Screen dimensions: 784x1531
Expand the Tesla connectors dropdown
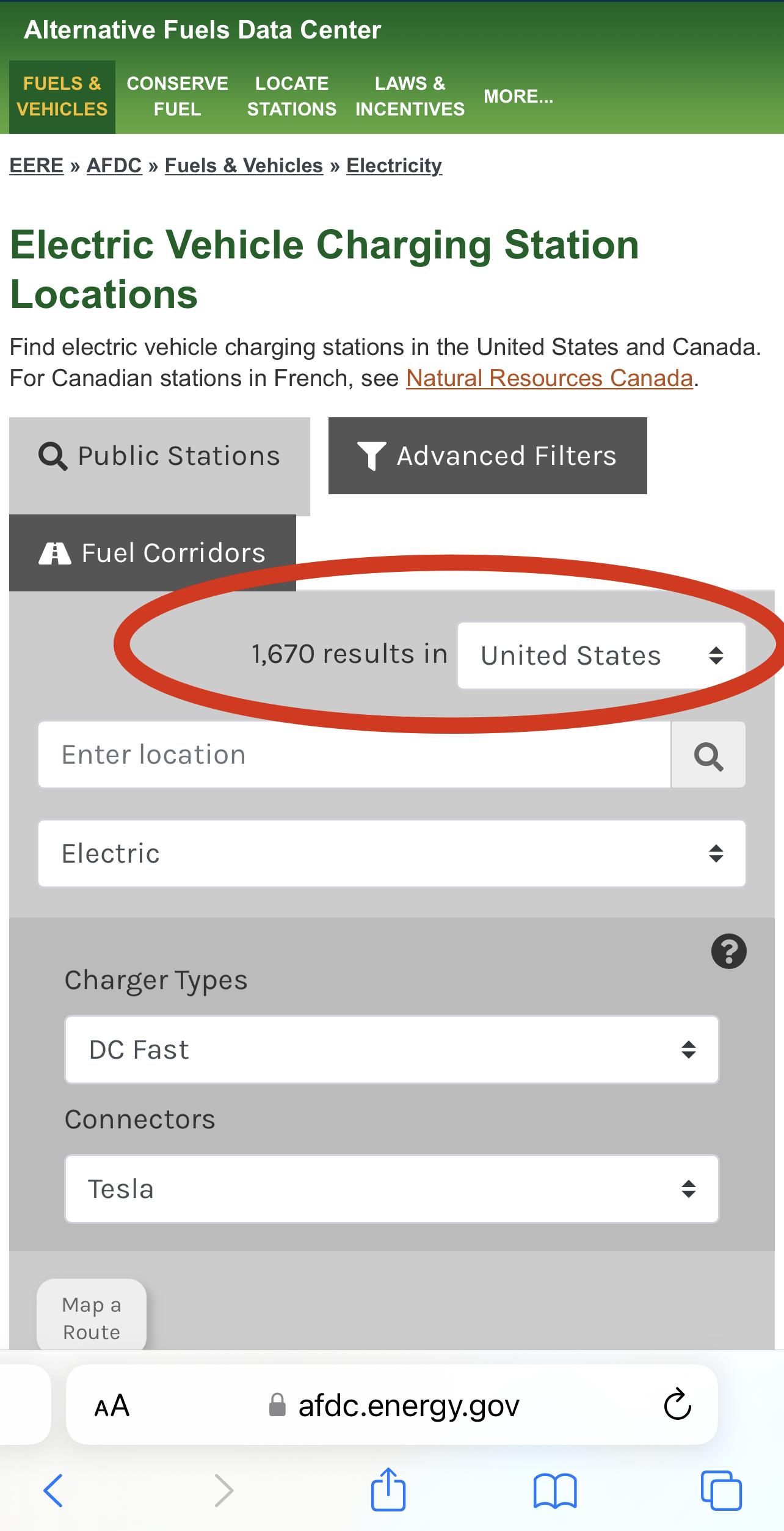tap(392, 1189)
